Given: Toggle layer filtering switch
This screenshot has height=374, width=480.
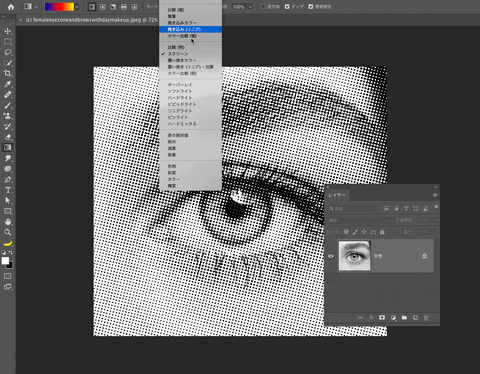Looking at the screenshot, I should pos(436,207).
